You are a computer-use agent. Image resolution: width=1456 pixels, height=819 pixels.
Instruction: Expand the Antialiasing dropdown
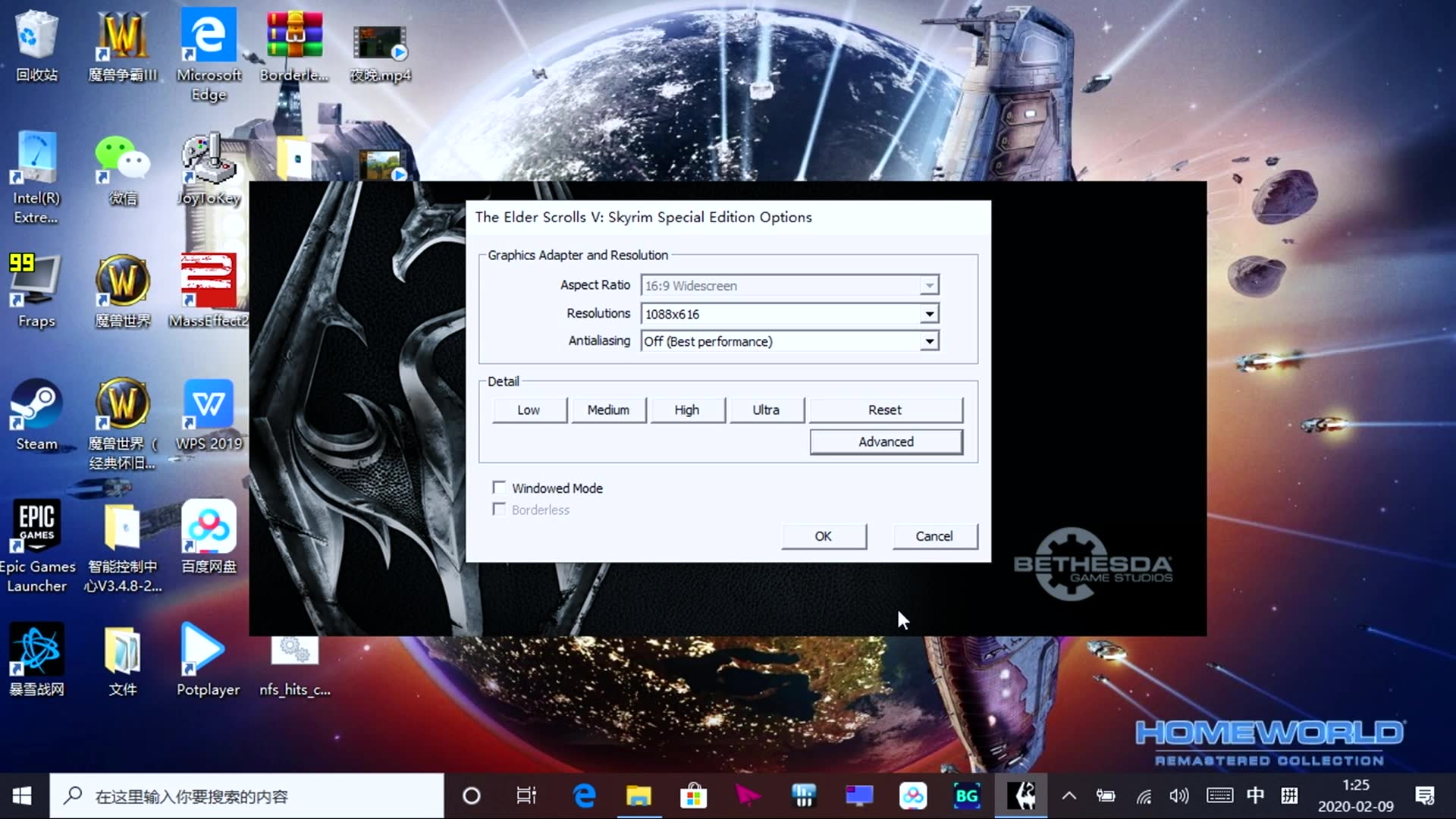pos(929,341)
